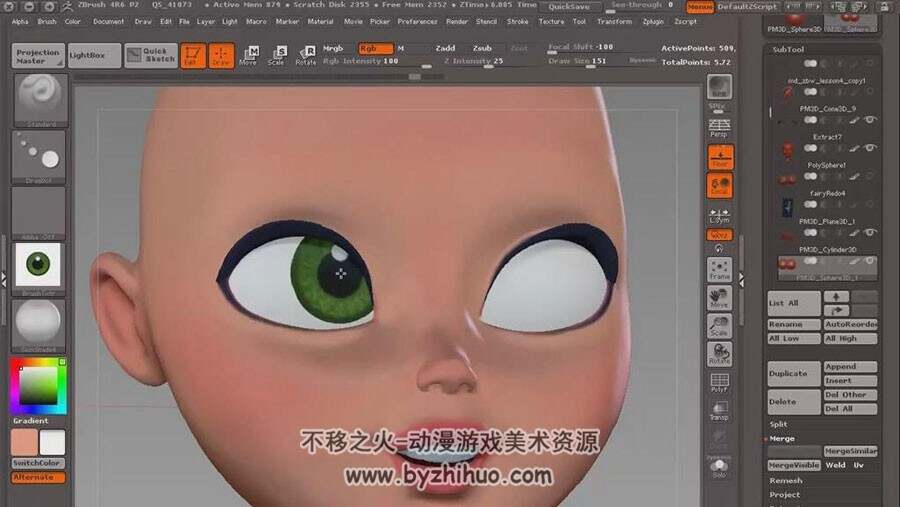Click the SubTool move down arrow

[836, 311]
